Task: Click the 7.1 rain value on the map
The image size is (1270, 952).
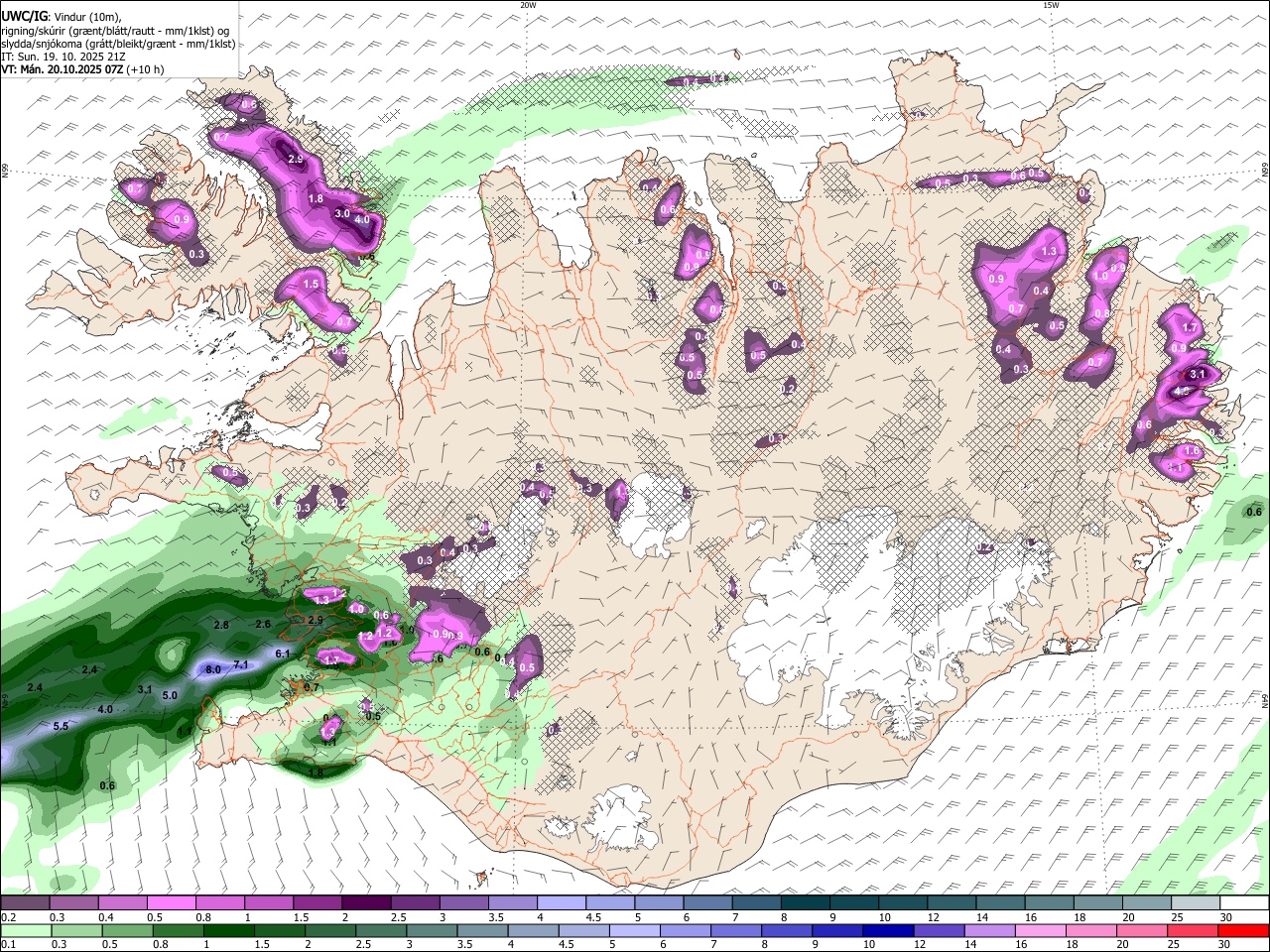Action: pyautogui.click(x=240, y=664)
